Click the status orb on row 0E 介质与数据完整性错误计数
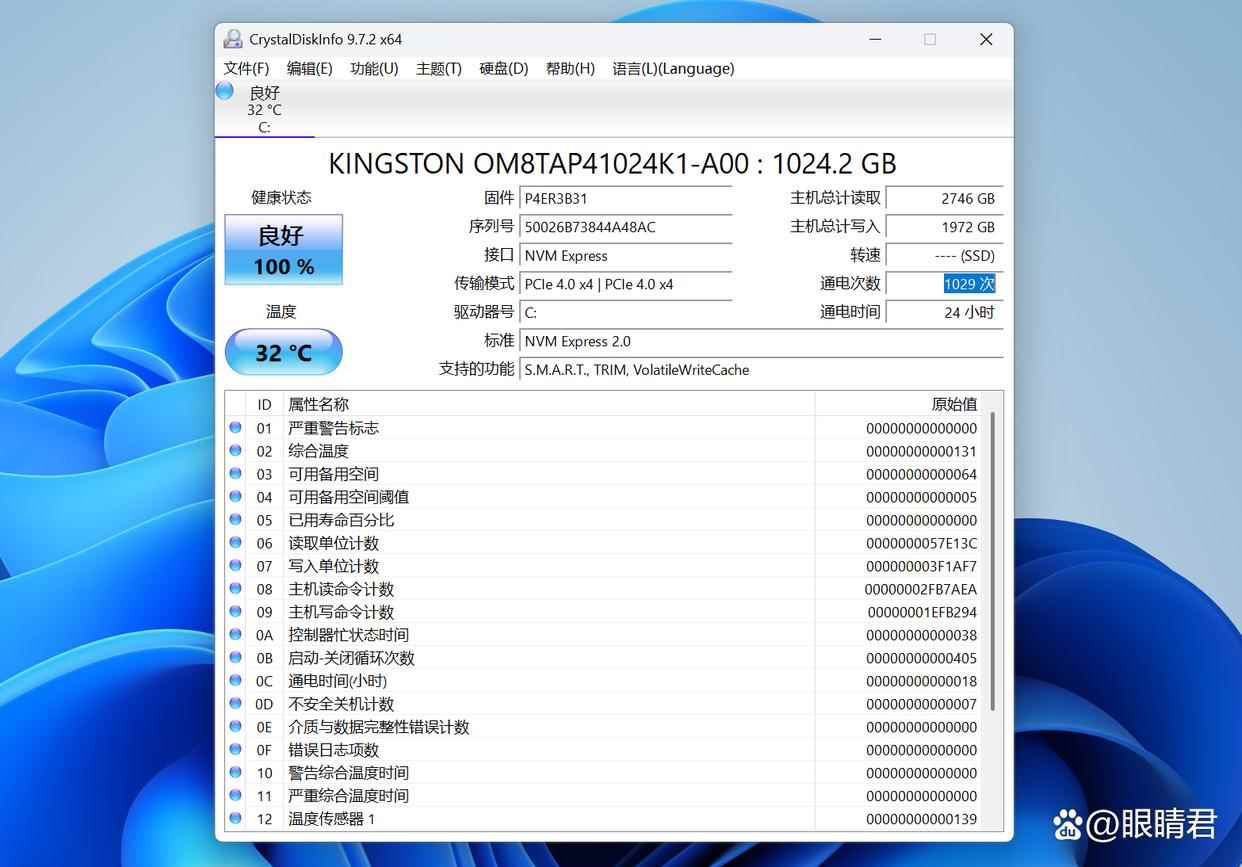1242x867 pixels. [x=235, y=726]
